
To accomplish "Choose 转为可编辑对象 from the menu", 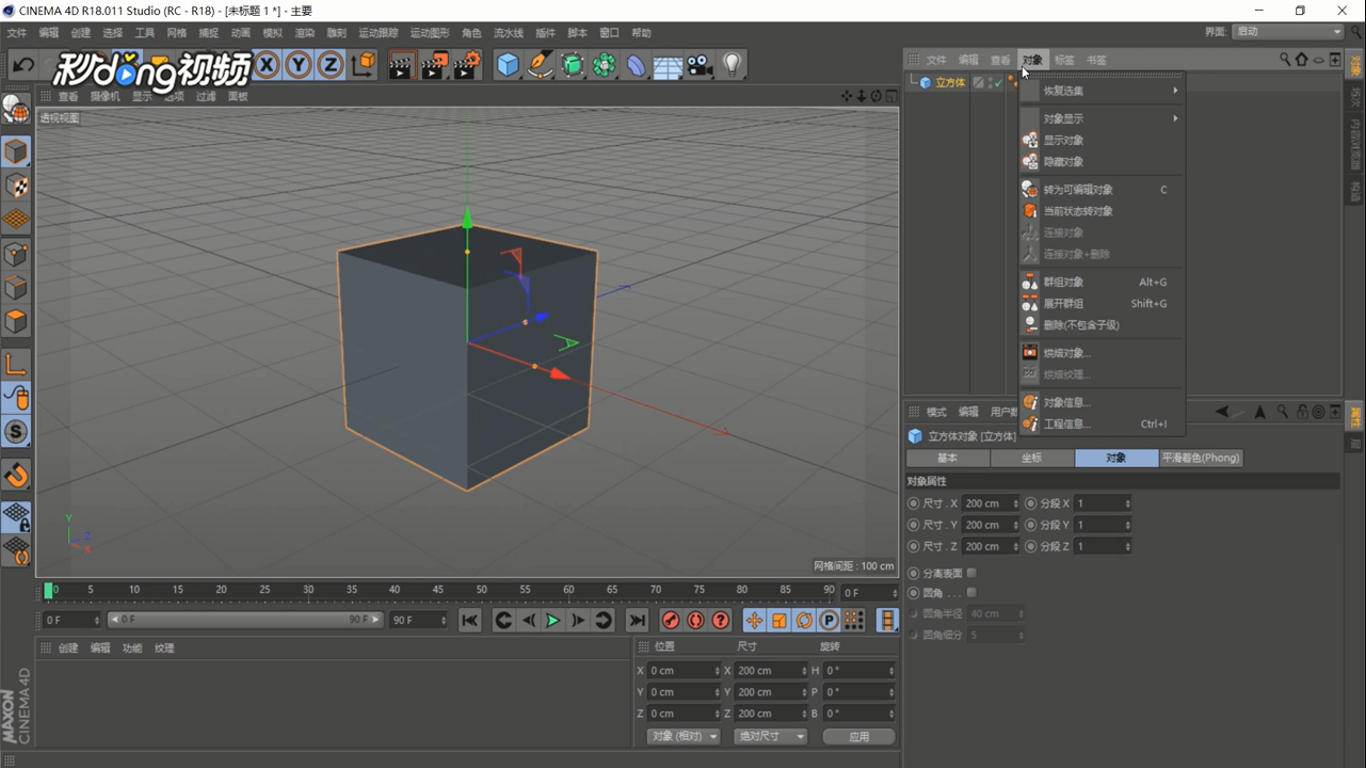I will coord(1102,190).
